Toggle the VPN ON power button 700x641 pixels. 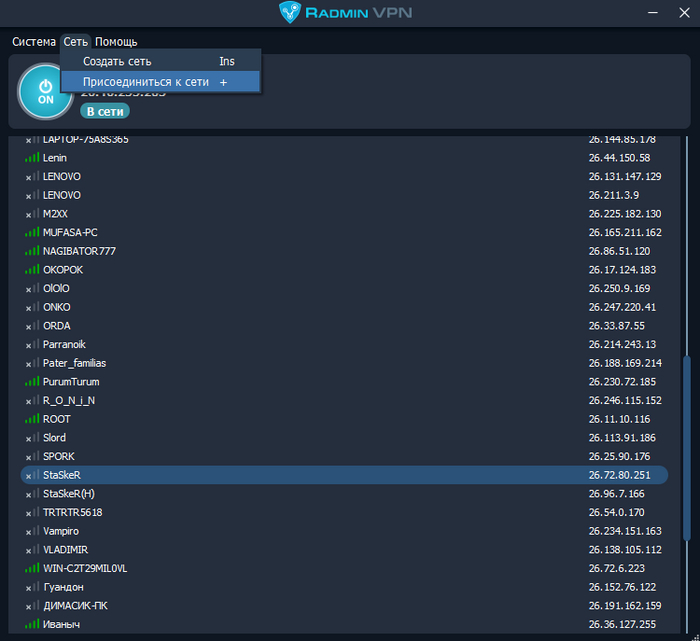[x=45, y=92]
